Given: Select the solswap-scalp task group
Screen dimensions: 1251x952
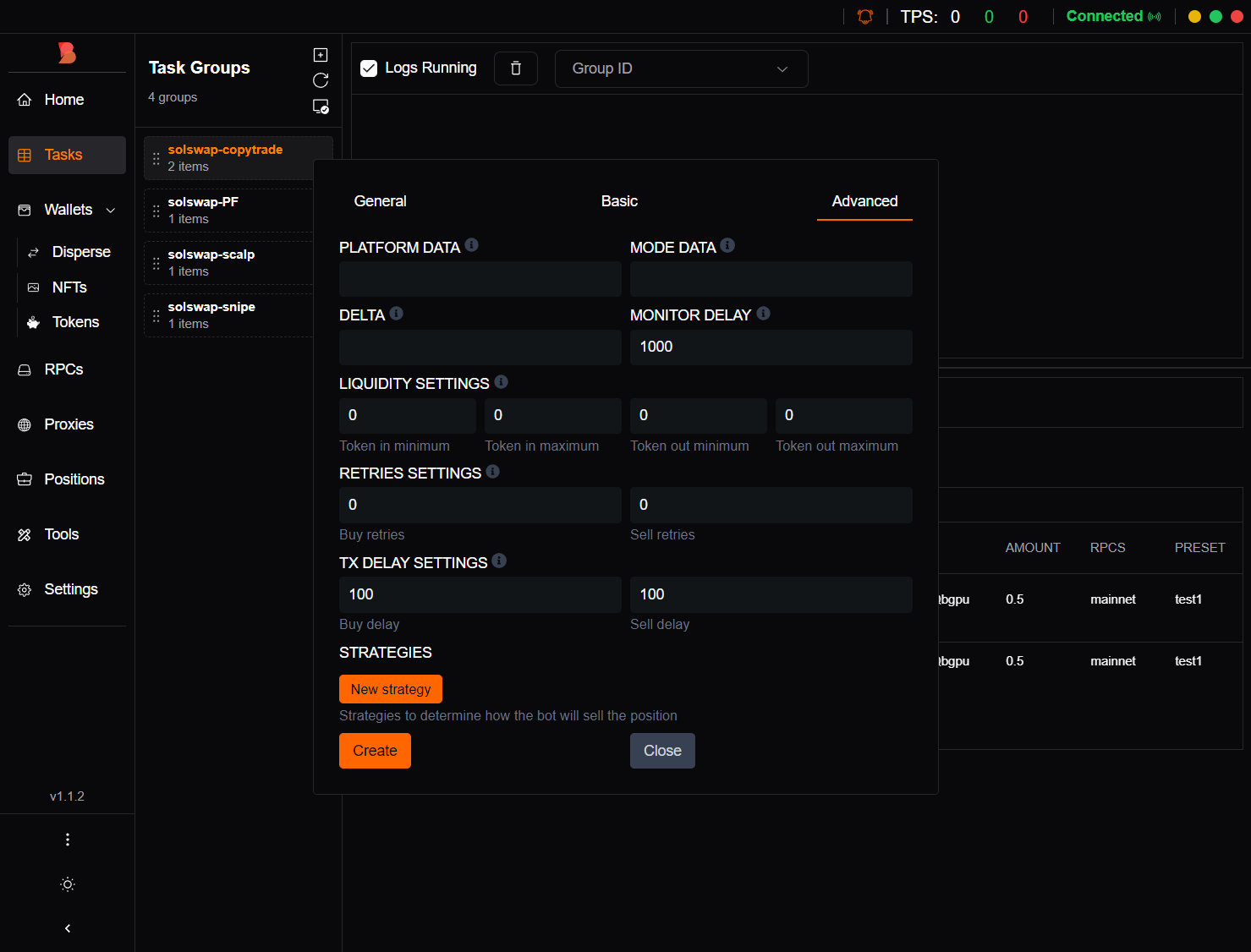Looking at the screenshot, I should click(x=211, y=262).
